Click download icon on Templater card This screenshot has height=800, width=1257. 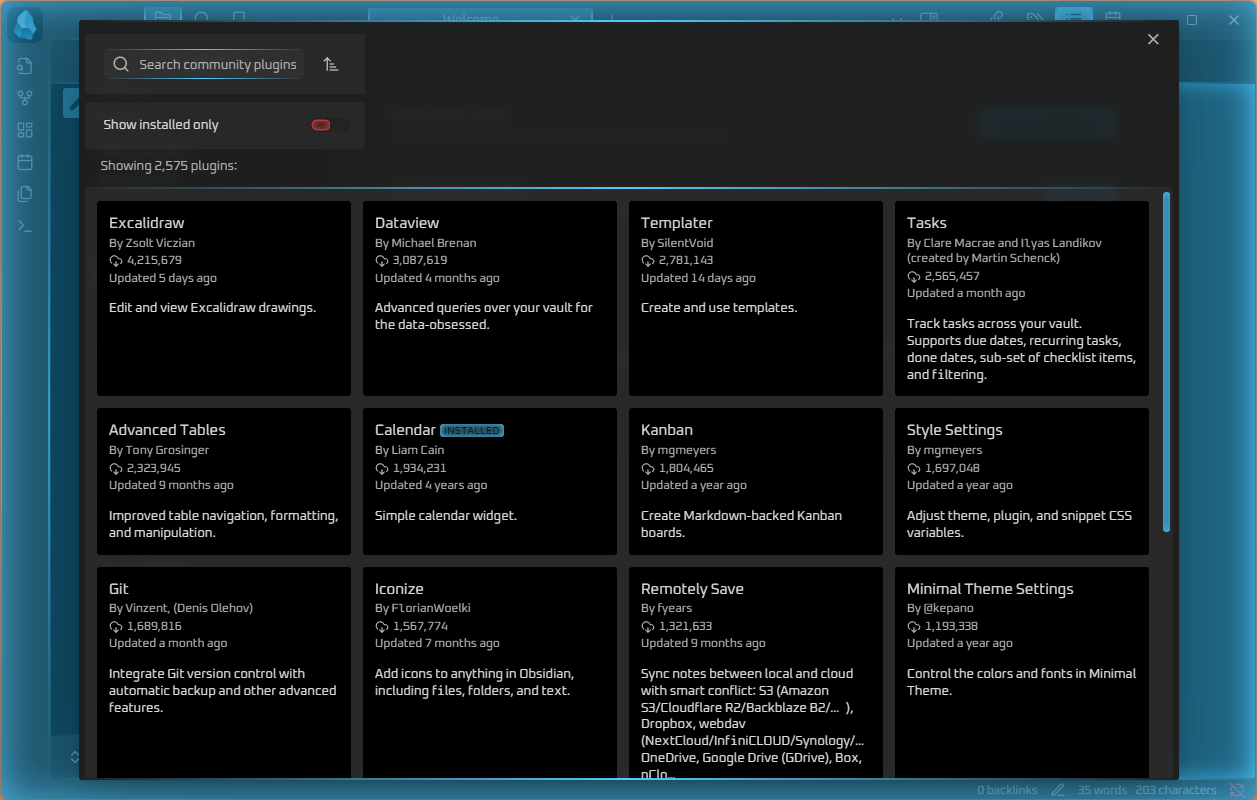click(x=648, y=260)
